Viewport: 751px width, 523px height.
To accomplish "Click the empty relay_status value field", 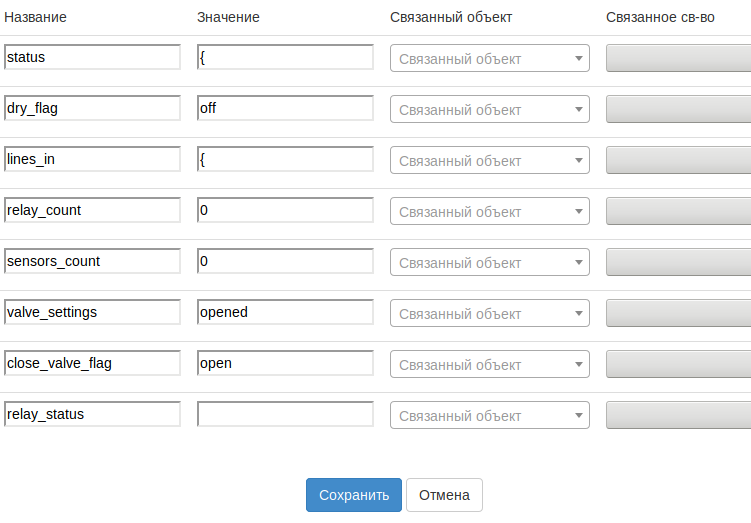I will tap(285, 414).
